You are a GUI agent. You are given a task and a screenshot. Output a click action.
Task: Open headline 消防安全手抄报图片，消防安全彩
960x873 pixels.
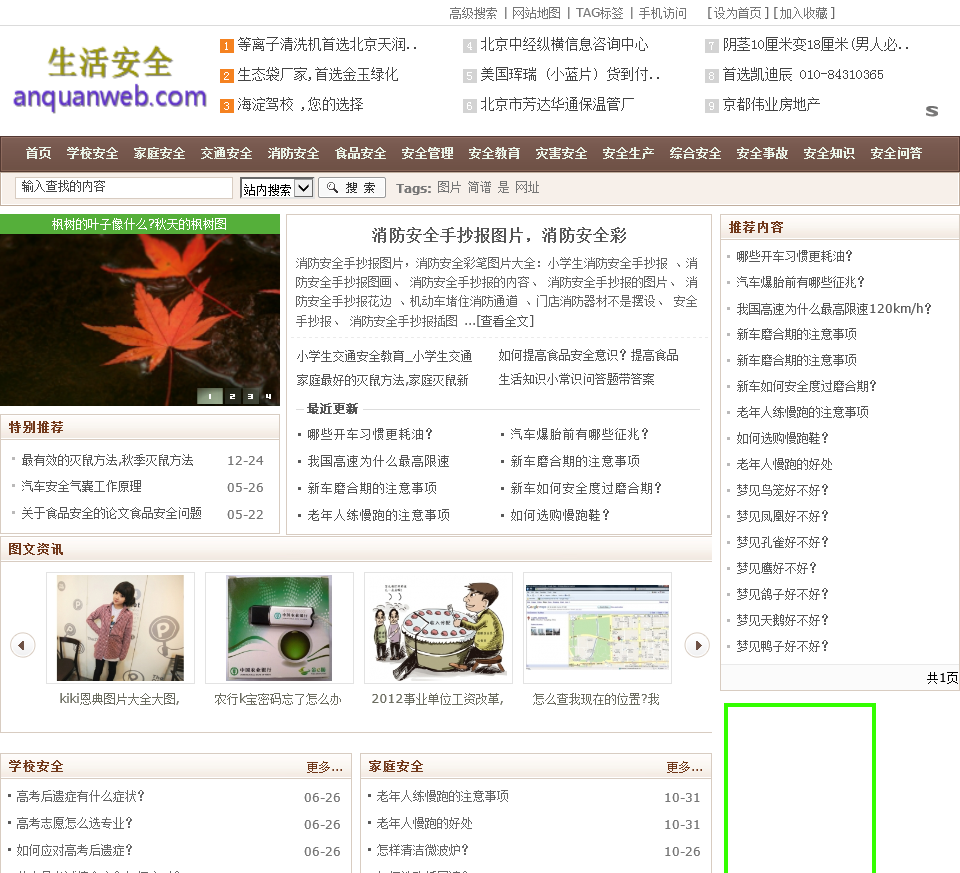click(x=499, y=235)
